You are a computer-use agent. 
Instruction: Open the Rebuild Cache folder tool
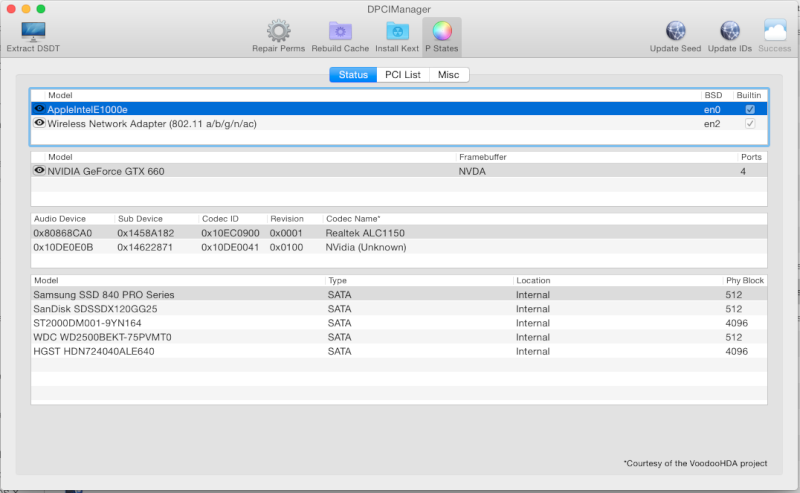[340, 31]
